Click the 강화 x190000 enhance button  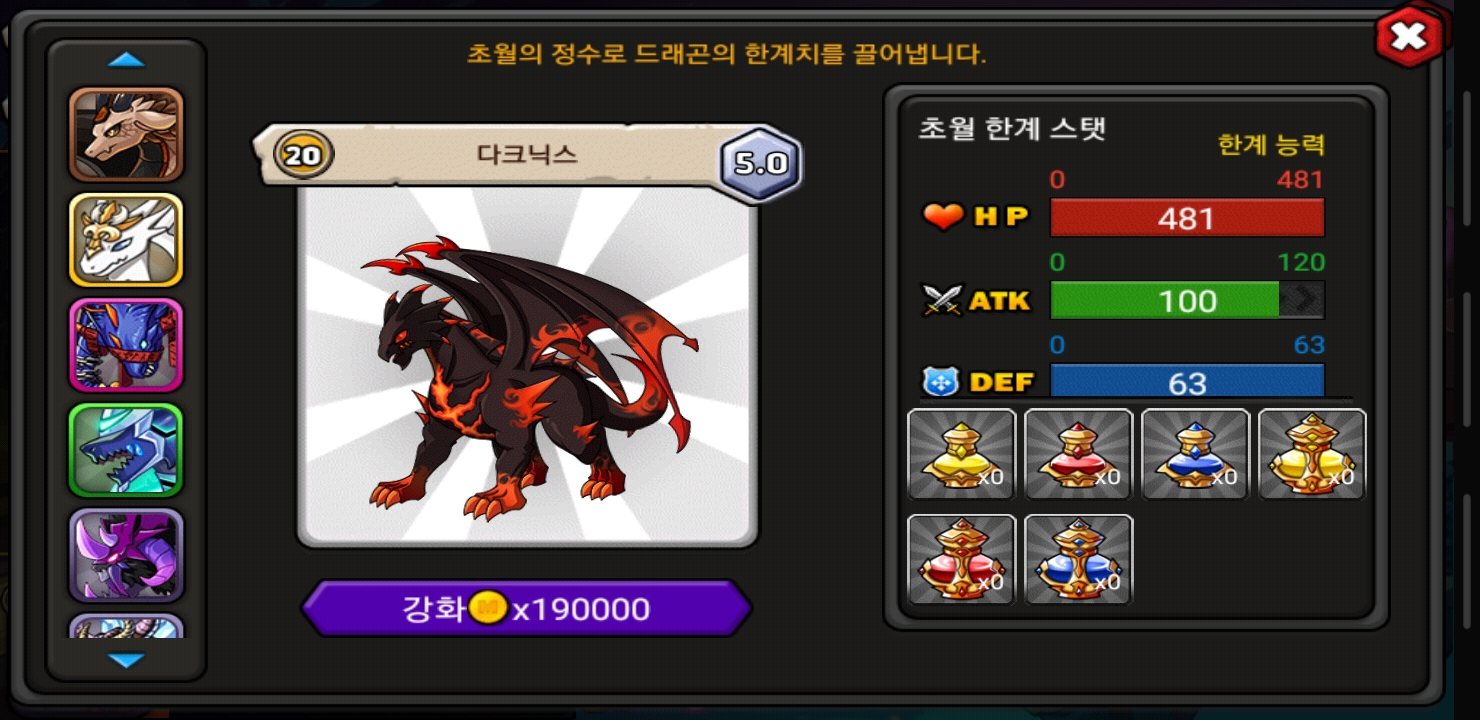click(x=526, y=608)
